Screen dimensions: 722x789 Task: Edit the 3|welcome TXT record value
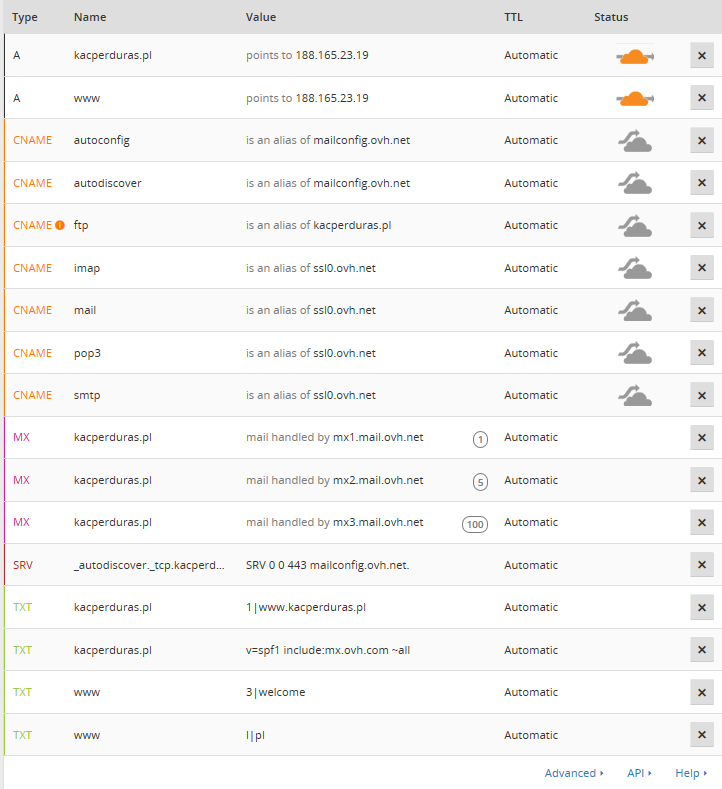[x=276, y=692]
